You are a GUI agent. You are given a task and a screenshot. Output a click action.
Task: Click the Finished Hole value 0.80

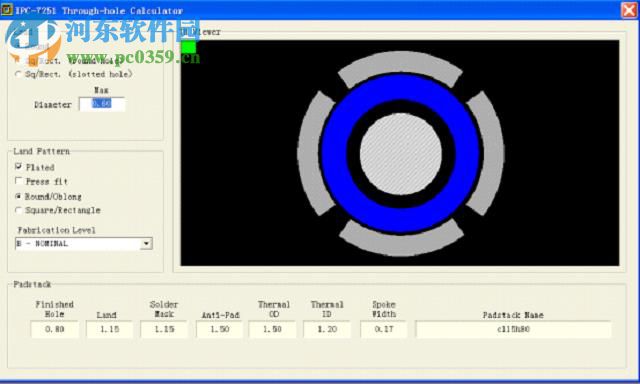click(x=55, y=329)
